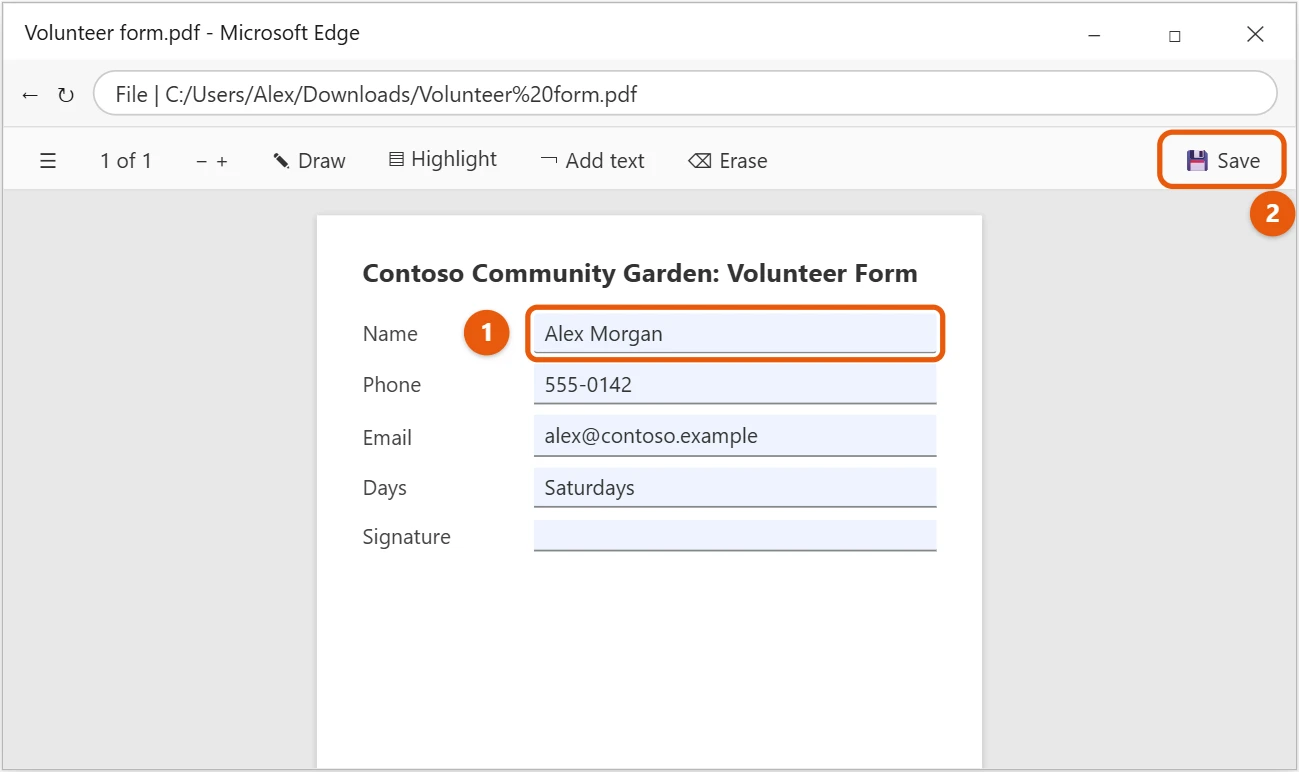1299x772 pixels.
Task: Click the back arrow navigation icon
Action: pyautogui.click(x=30, y=95)
